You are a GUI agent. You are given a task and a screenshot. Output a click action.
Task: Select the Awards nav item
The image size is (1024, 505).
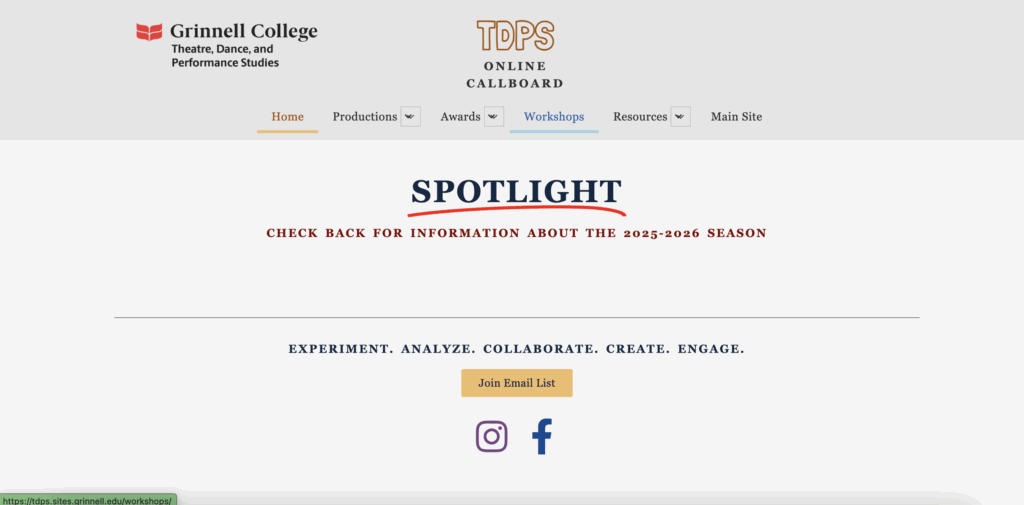[460, 117]
